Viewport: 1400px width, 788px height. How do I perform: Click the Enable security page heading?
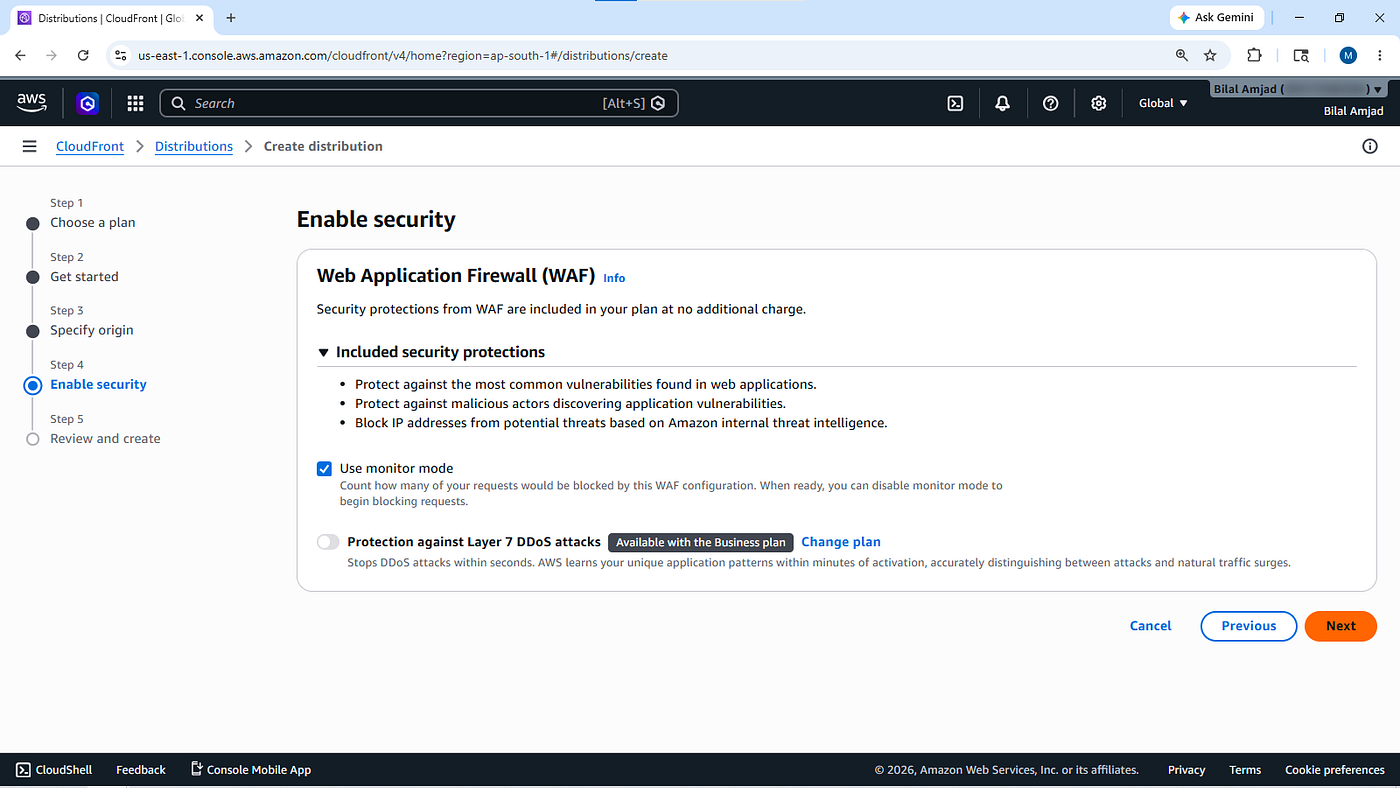[x=376, y=220]
